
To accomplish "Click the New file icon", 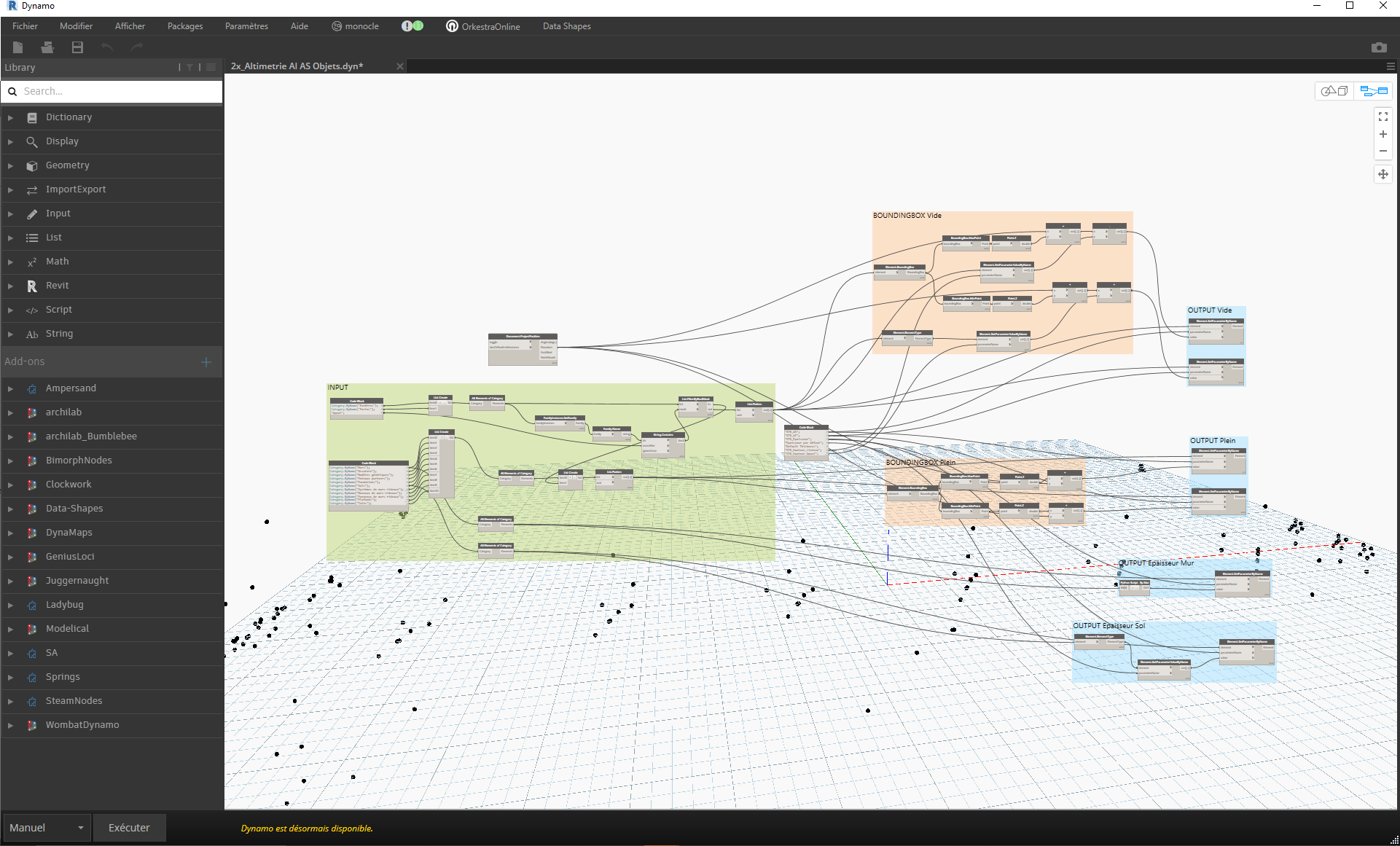I will pos(18,47).
